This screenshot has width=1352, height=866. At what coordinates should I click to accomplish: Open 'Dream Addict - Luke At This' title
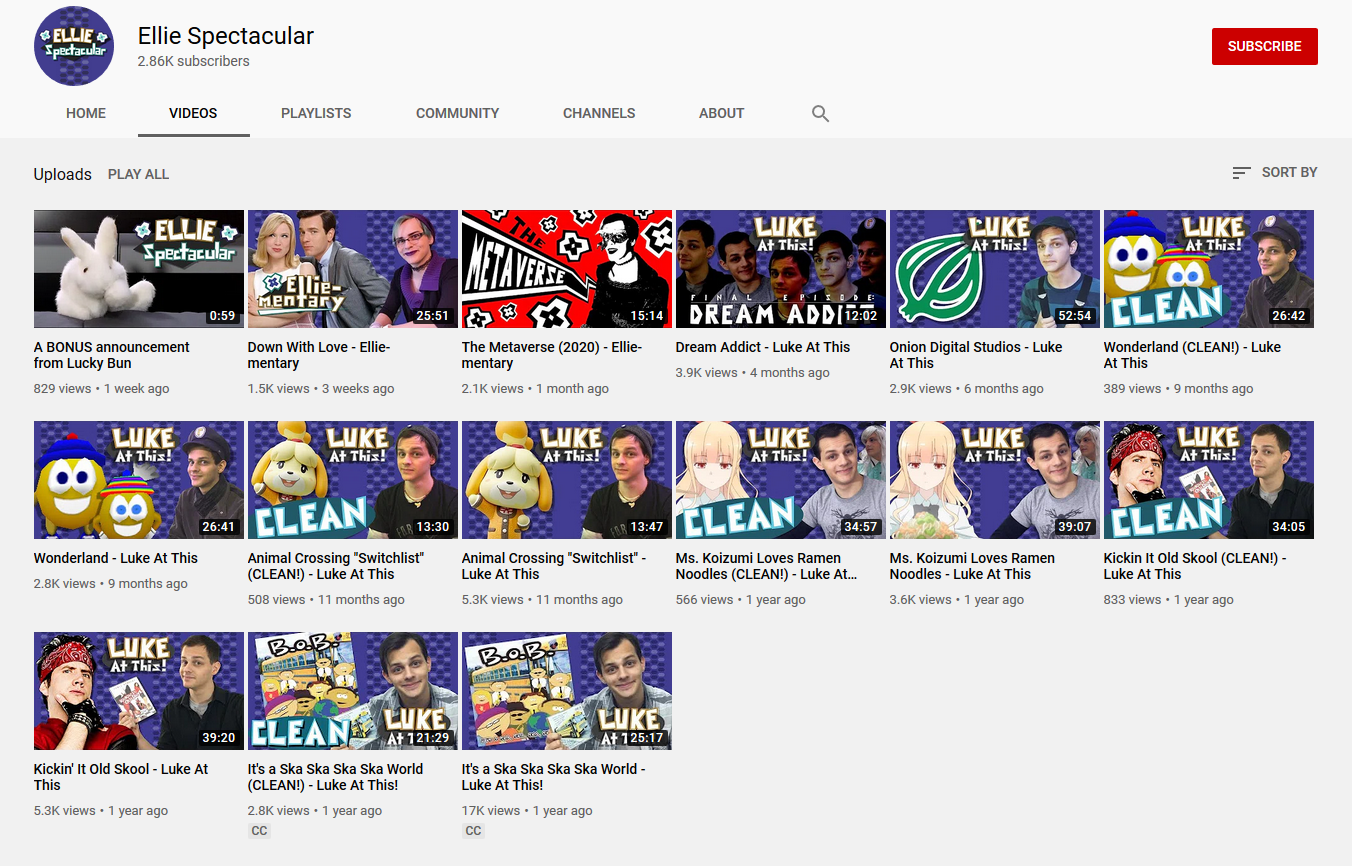point(763,347)
